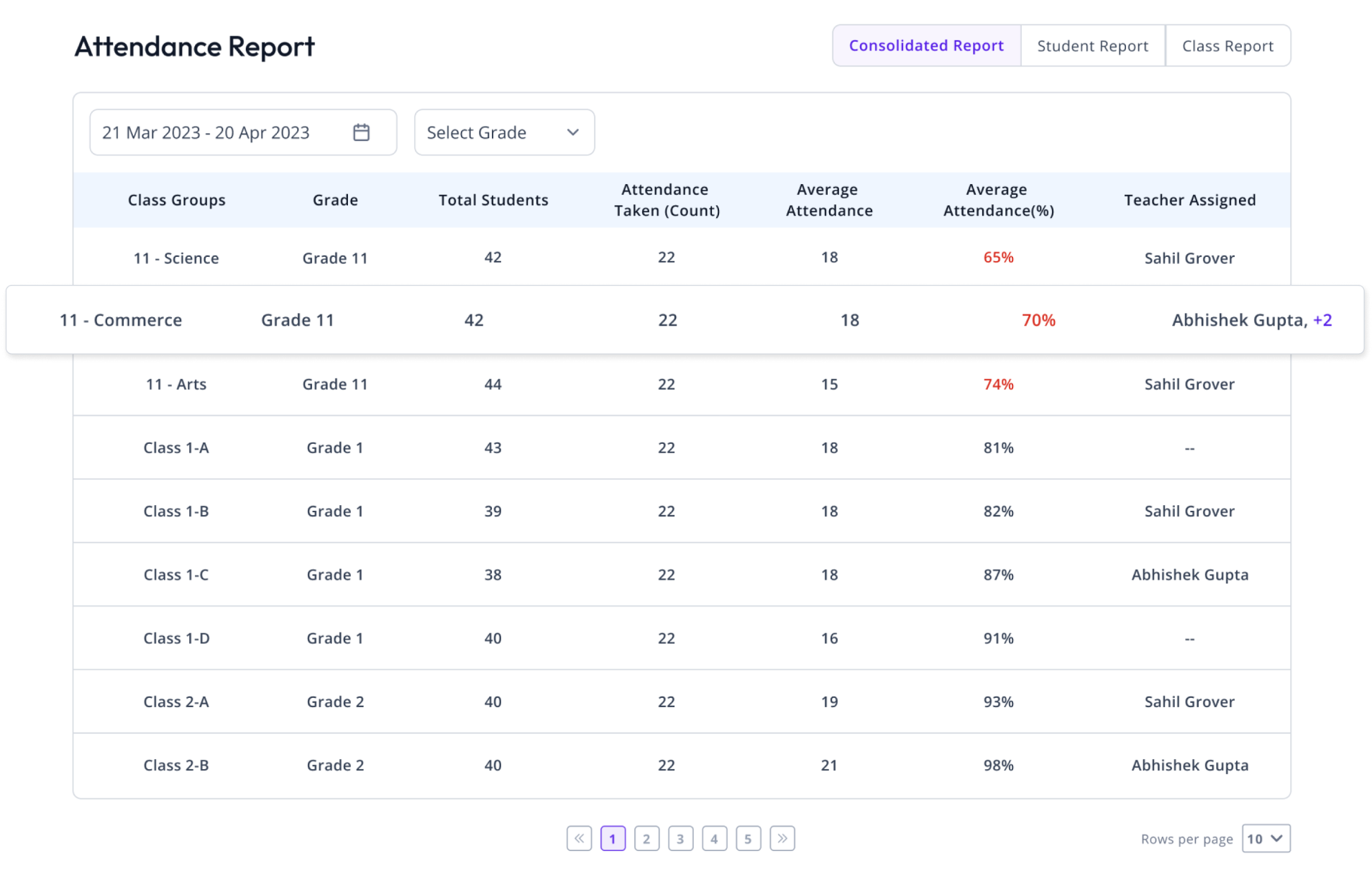Go to page 3 of results
This screenshot has height=877, width=1372.
point(680,838)
